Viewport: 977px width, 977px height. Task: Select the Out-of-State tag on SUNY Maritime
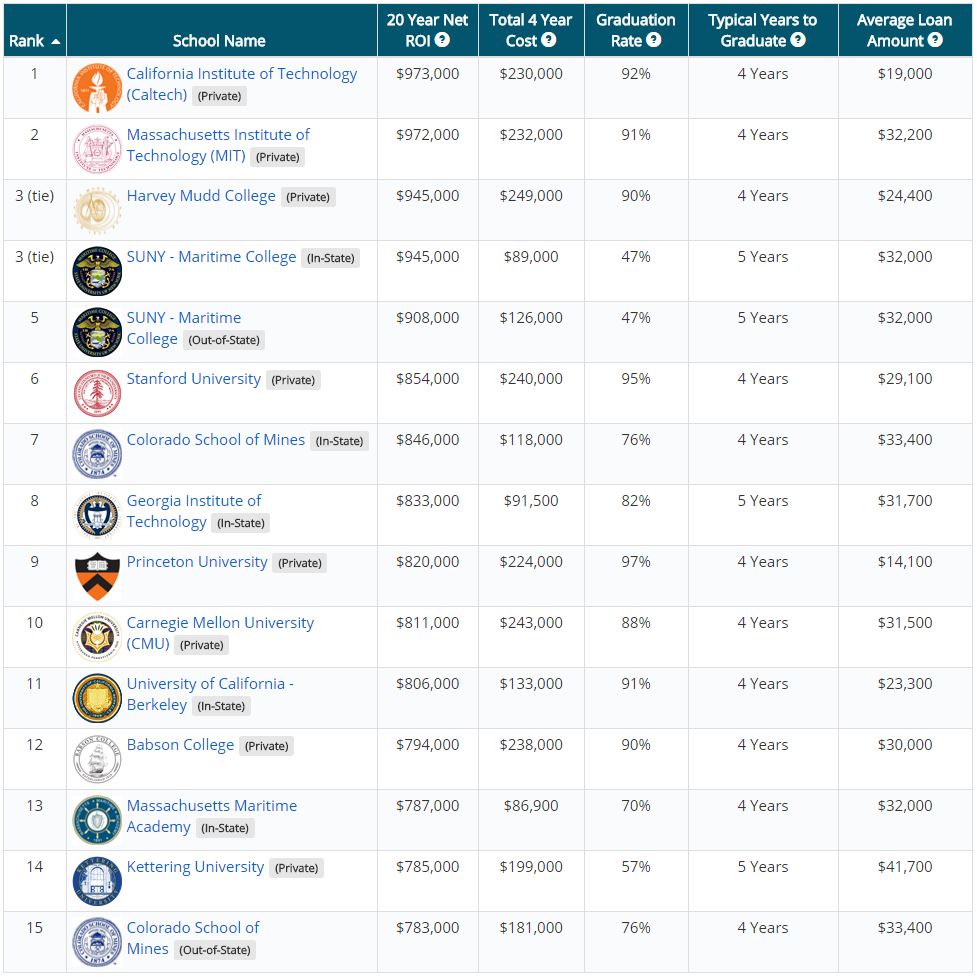tap(224, 340)
